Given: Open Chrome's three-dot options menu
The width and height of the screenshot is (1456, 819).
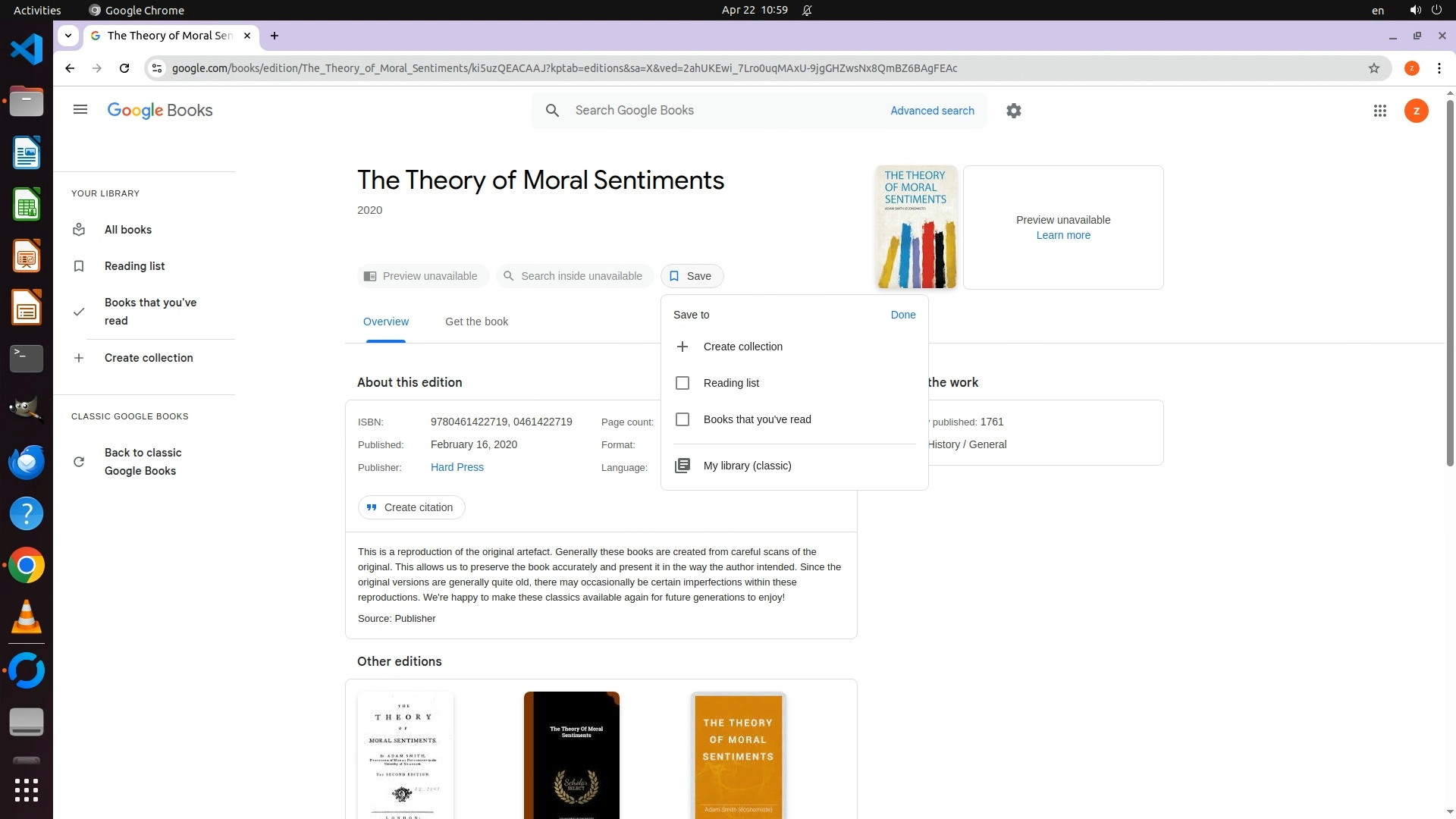Looking at the screenshot, I should 1439,68.
